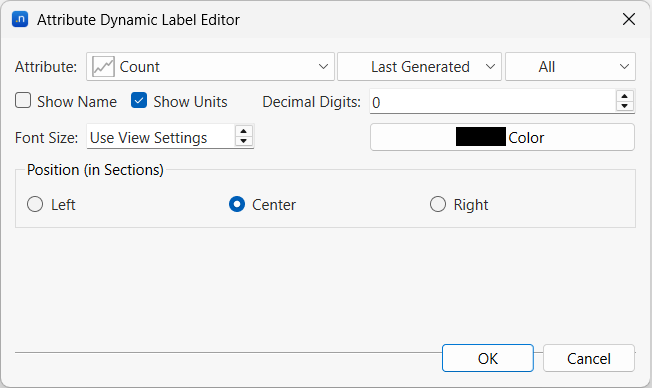The width and height of the screenshot is (652, 388).
Task: Click the Attribute: label text
Action: point(46,67)
